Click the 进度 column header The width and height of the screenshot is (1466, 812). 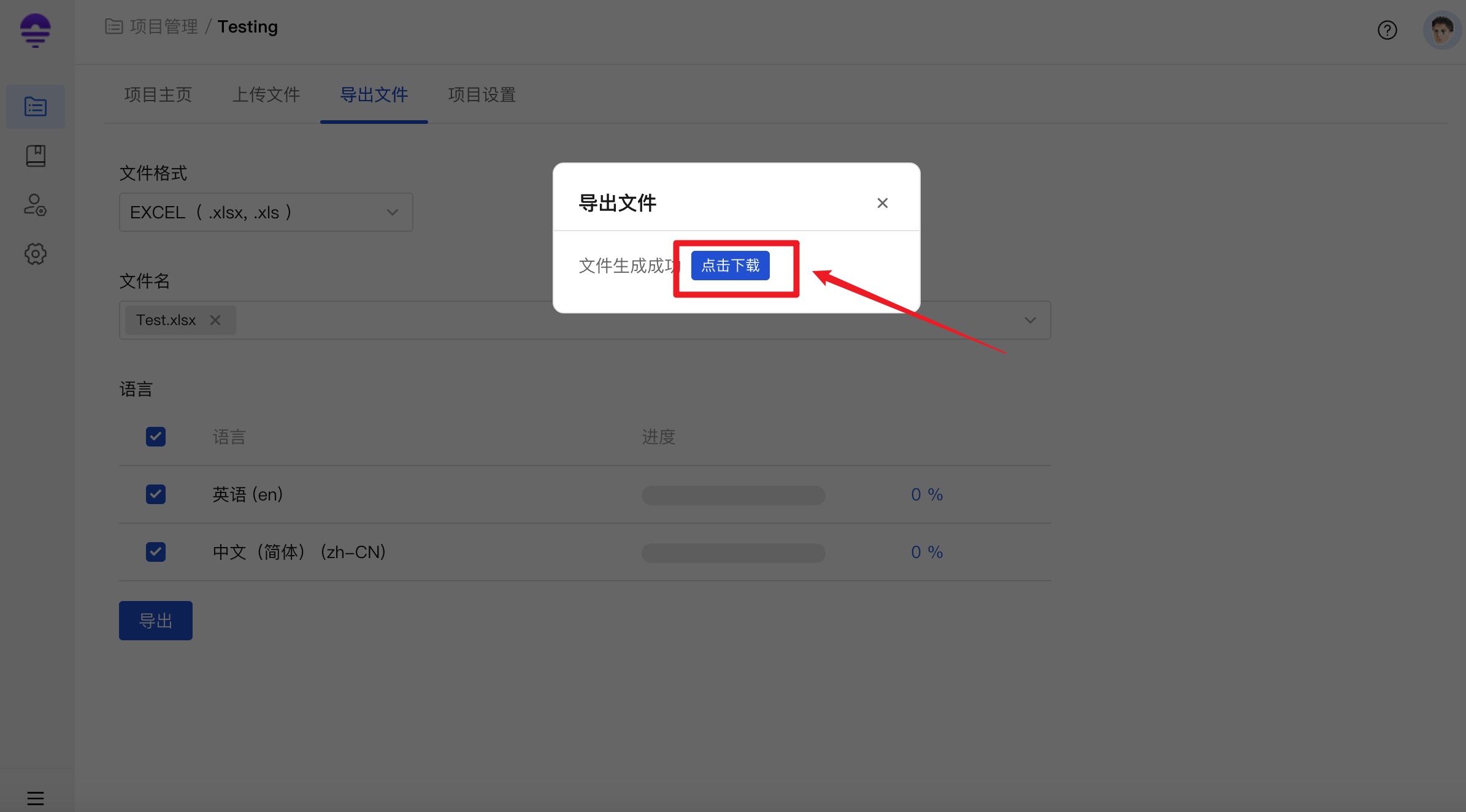(x=659, y=437)
